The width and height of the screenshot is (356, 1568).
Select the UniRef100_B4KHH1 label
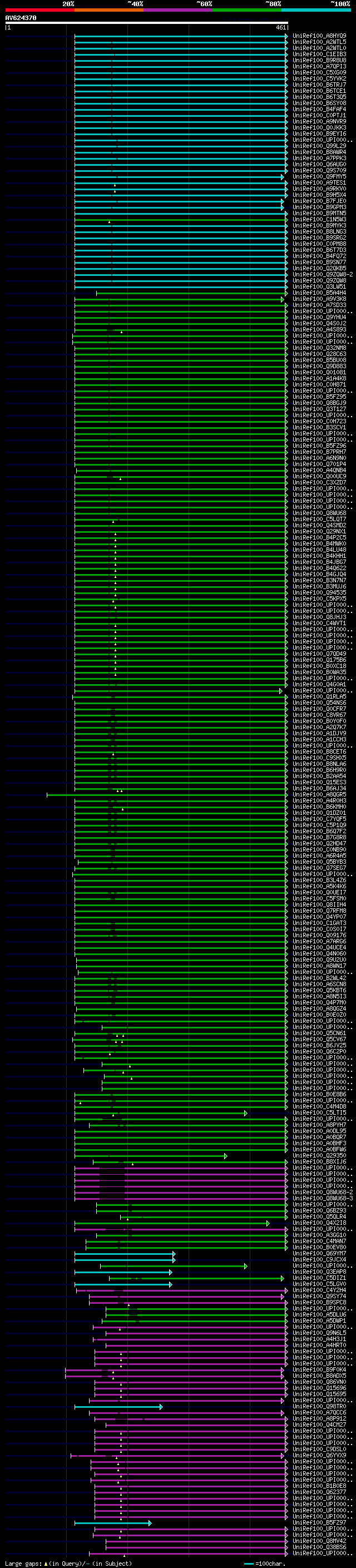(x=319, y=556)
